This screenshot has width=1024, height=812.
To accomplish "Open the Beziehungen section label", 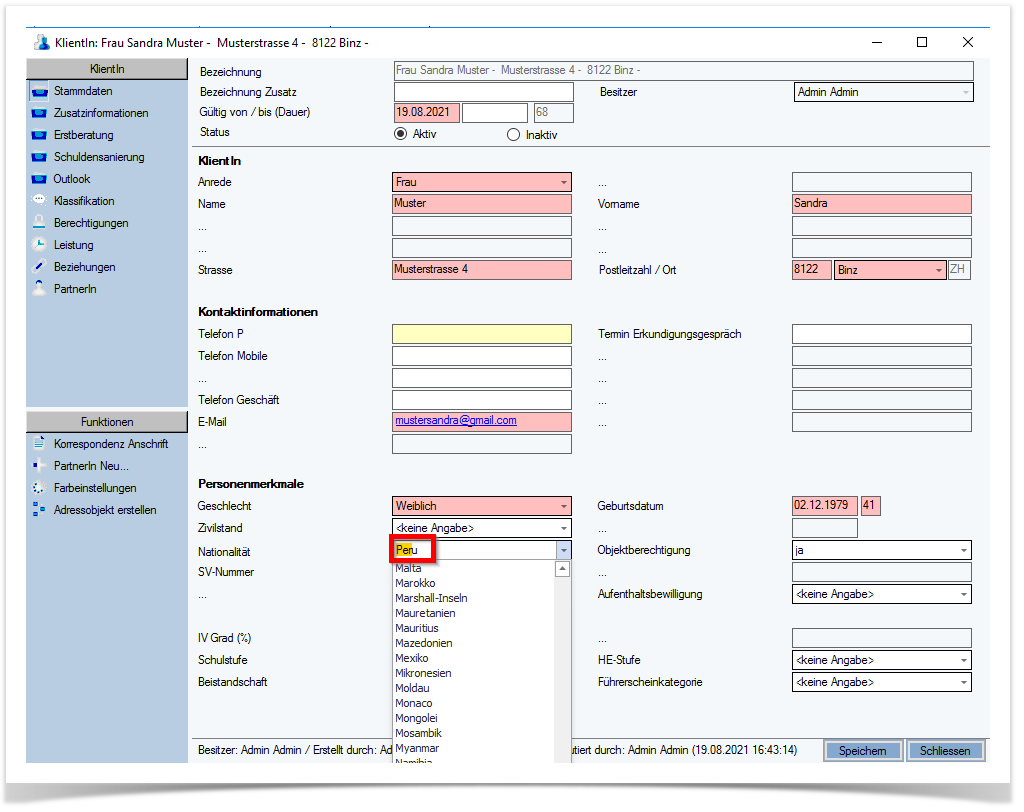I will pyautogui.click(x=85, y=267).
